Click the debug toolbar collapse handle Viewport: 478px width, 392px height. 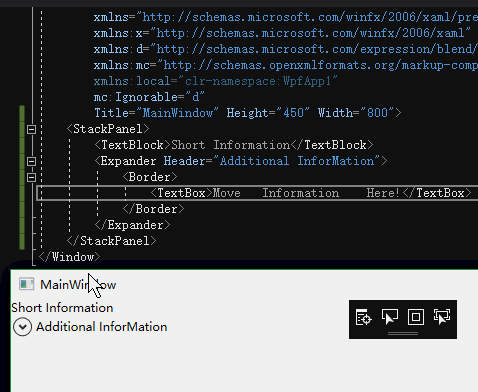click(x=403, y=333)
